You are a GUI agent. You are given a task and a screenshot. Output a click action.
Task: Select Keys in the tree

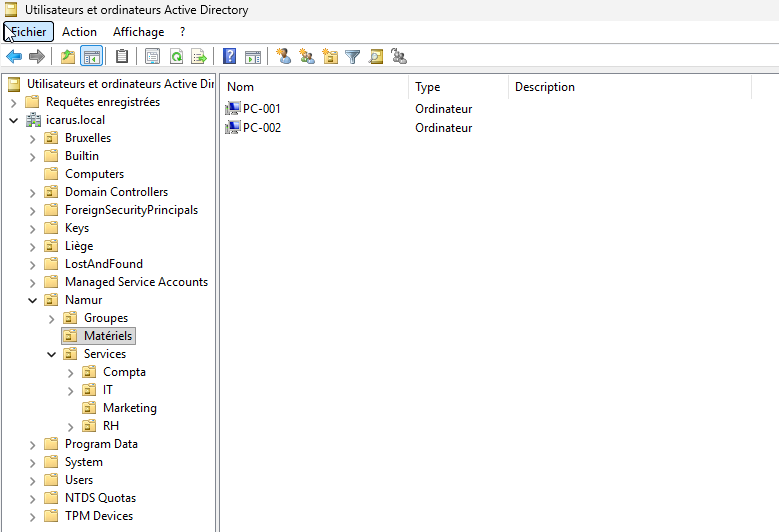point(77,228)
